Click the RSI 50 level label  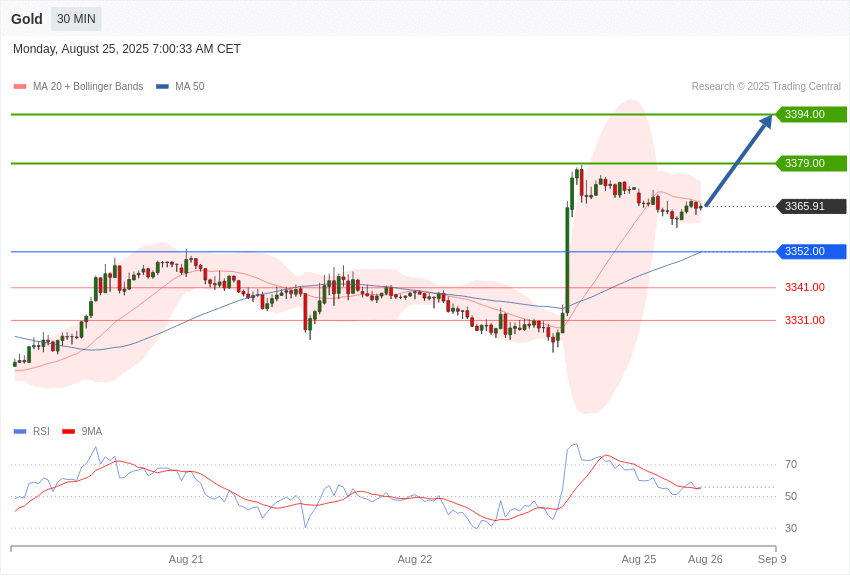click(791, 496)
